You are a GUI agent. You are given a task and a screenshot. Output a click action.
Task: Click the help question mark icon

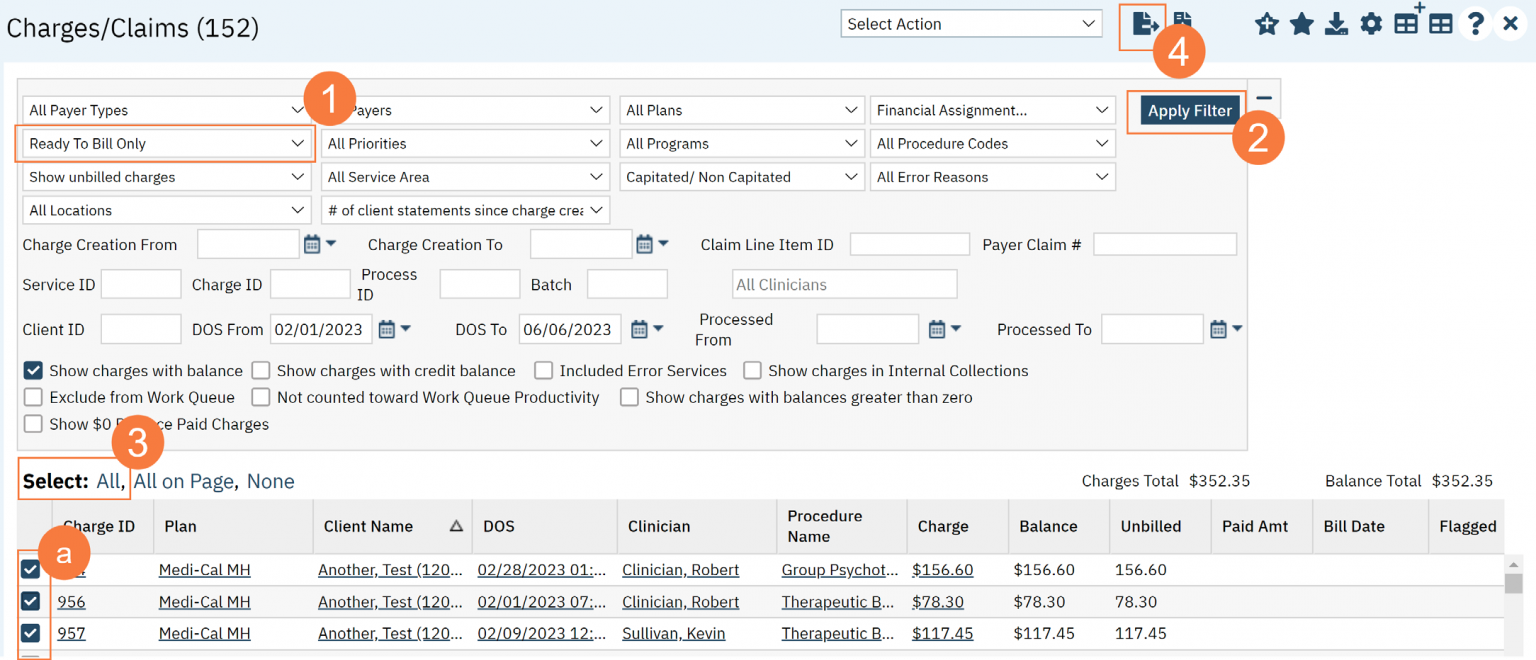click(x=1475, y=24)
